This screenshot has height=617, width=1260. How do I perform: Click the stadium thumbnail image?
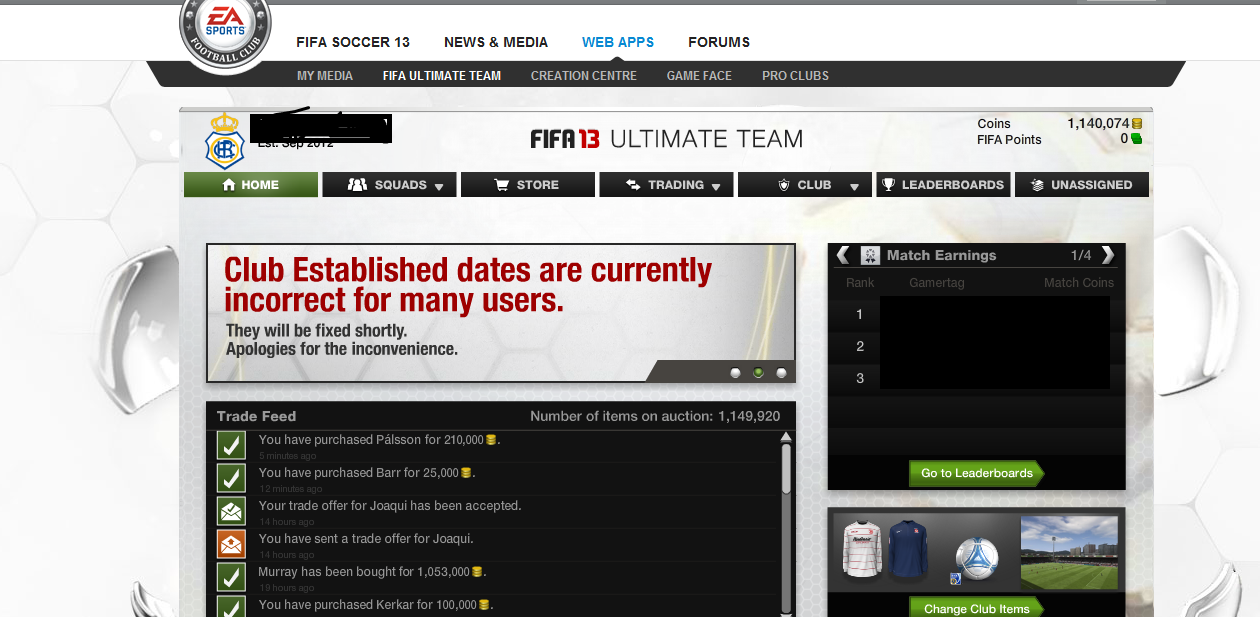[x=1069, y=552]
